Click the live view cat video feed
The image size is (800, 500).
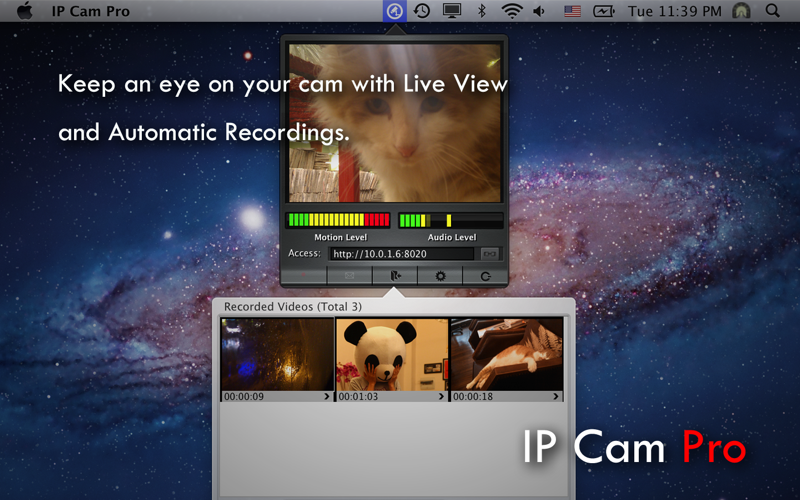(x=395, y=123)
